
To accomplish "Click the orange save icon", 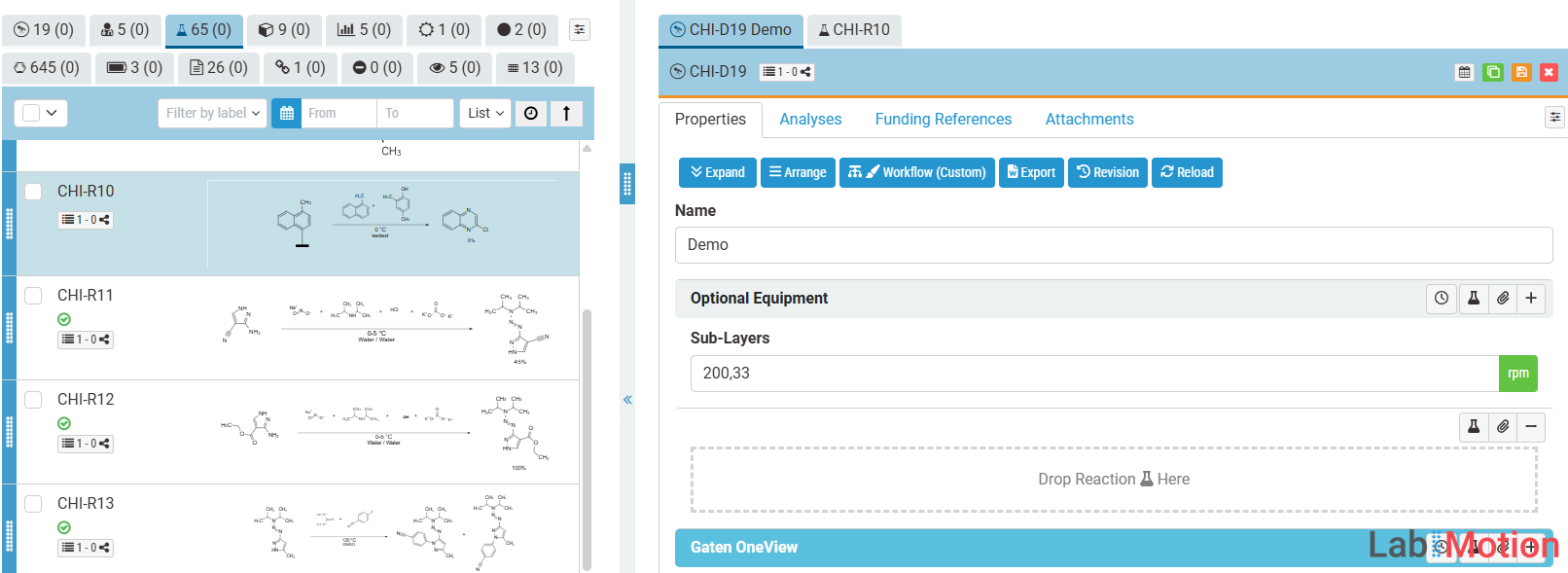I will 1521,72.
